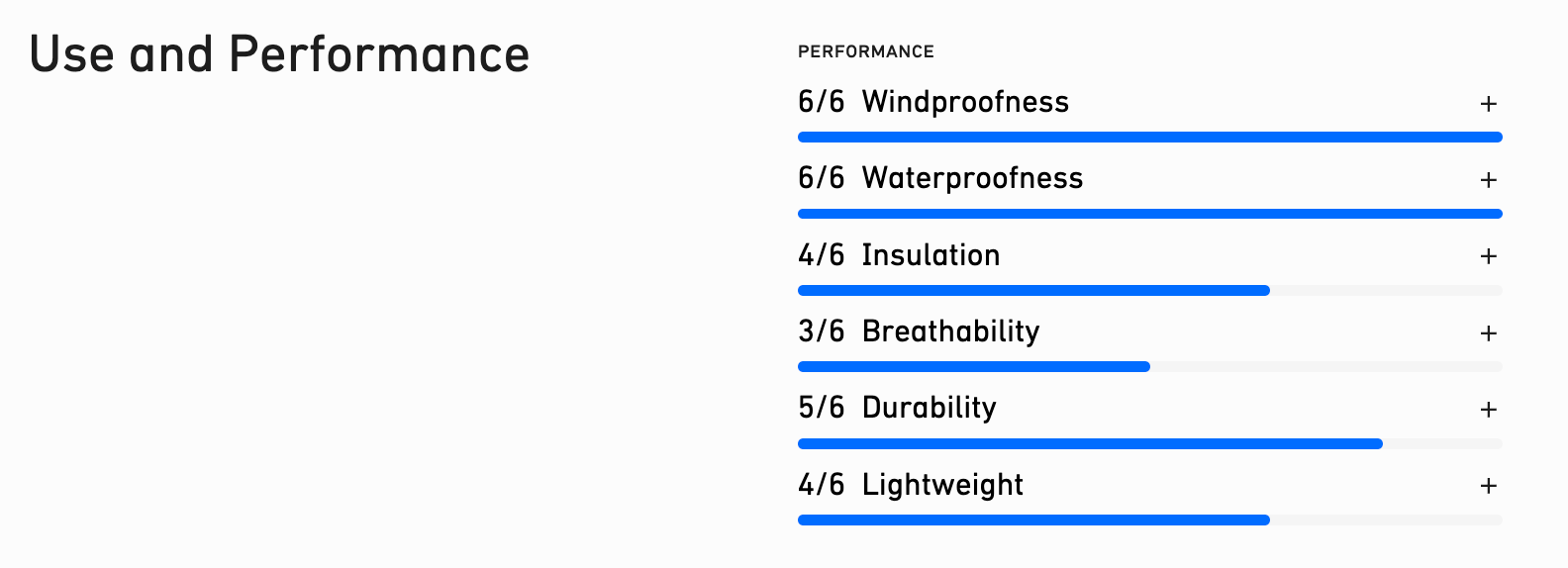Open Durability details via plus icon

pos(1488,410)
